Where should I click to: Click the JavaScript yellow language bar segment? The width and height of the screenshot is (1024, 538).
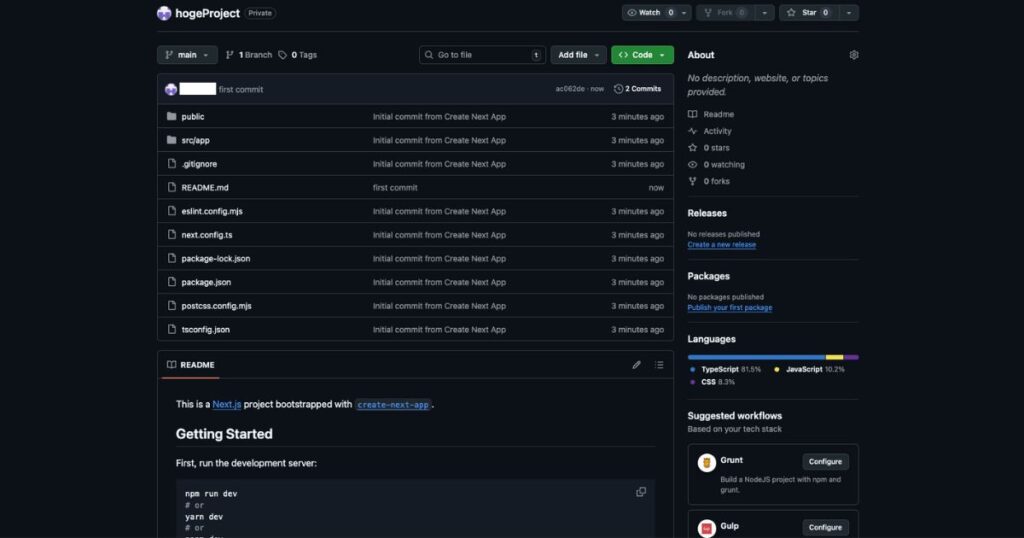point(835,357)
